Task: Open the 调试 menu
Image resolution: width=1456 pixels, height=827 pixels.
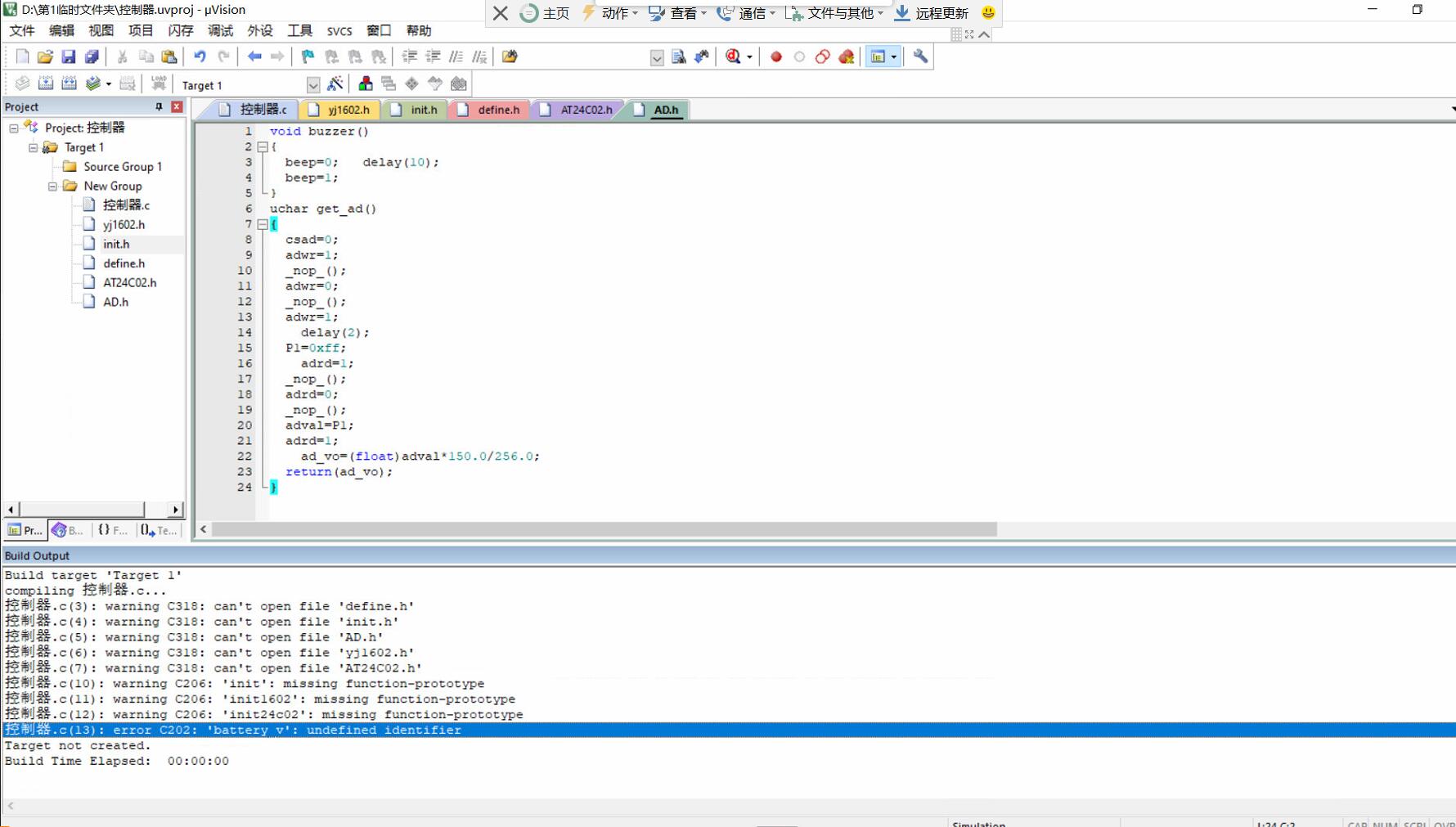Action: click(220, 31)
